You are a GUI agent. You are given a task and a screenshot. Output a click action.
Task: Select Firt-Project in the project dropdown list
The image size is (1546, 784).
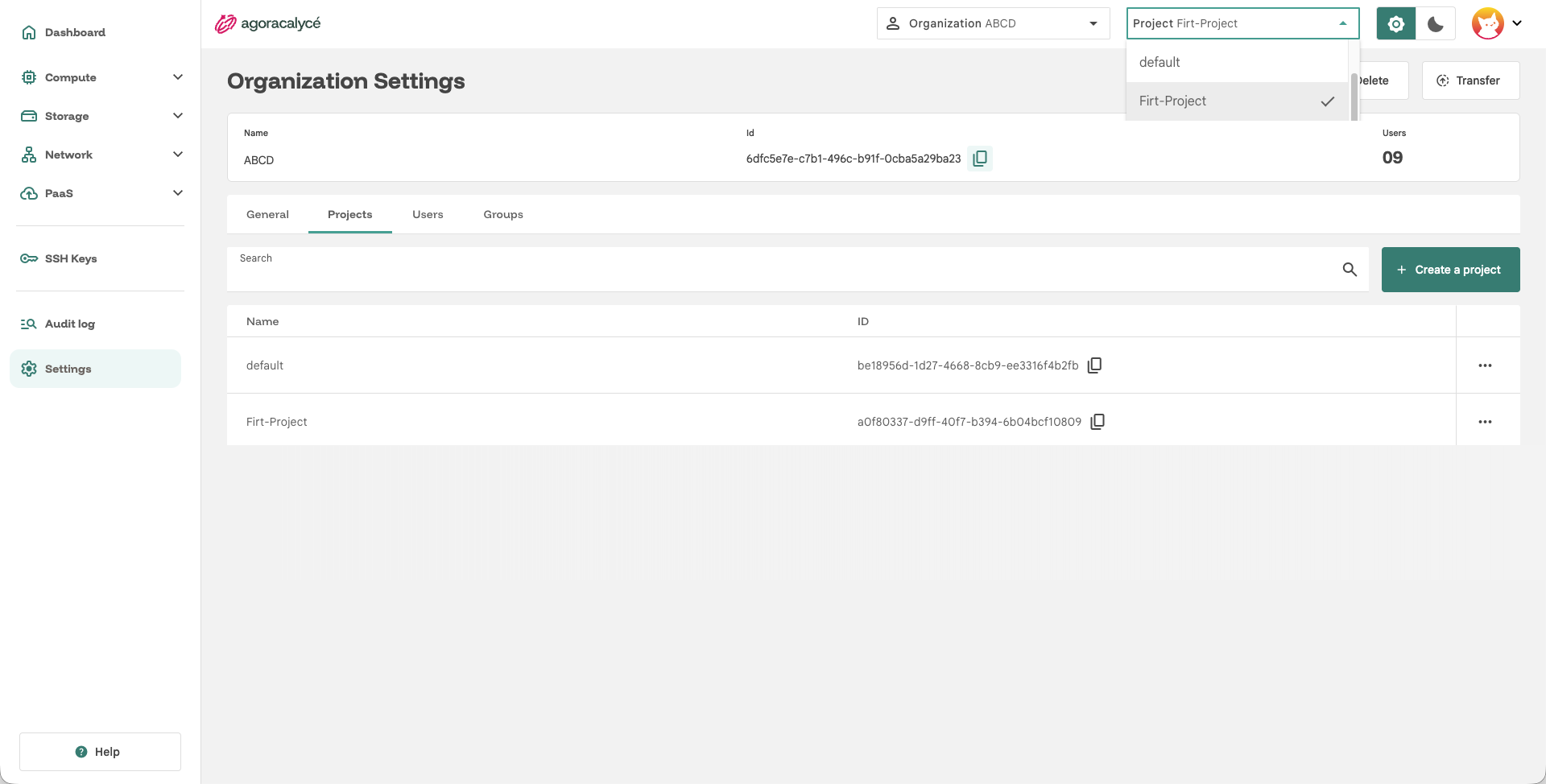click(1237, 101)
